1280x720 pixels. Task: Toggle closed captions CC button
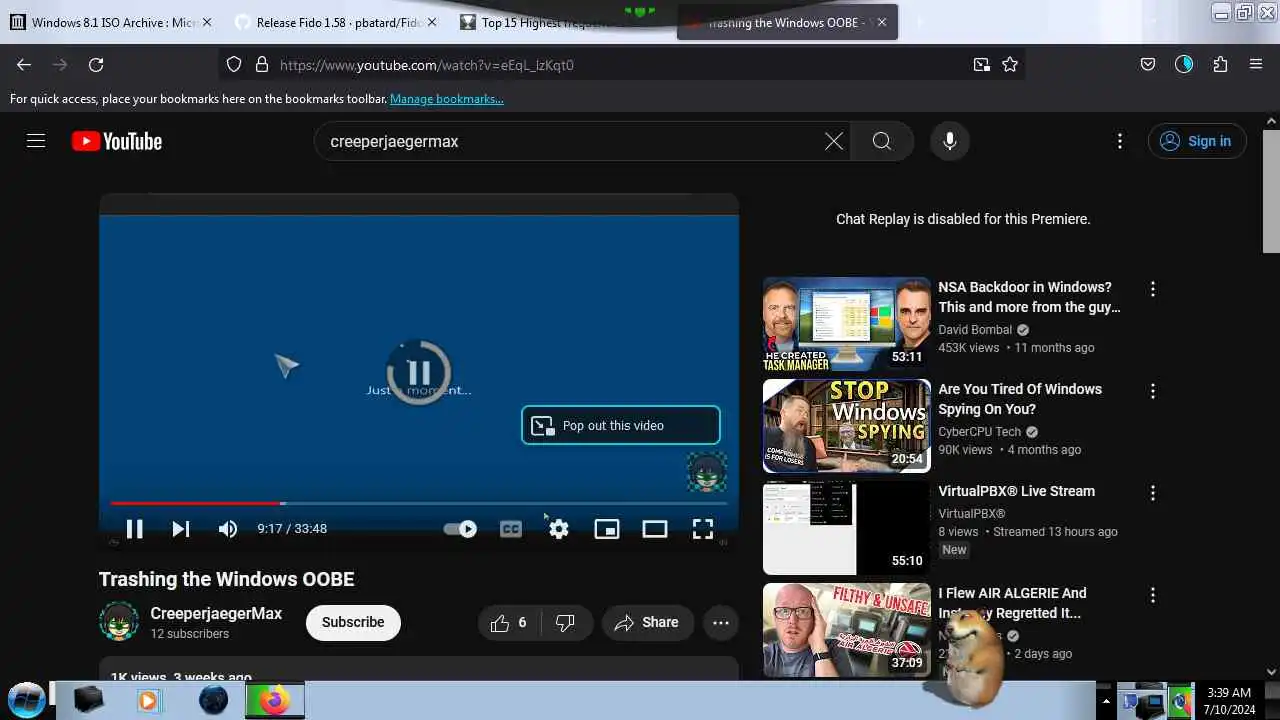[x=511, y=529]
